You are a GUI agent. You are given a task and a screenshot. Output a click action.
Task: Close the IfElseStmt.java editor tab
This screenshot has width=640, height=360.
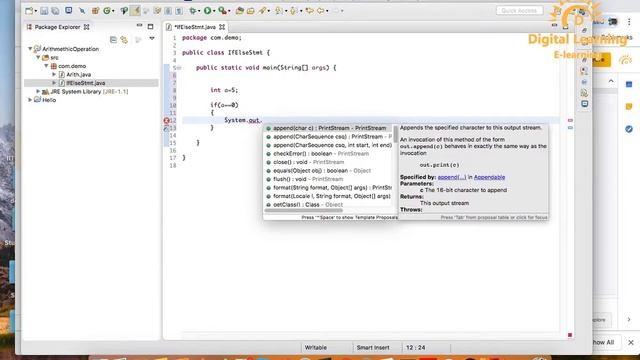(x=222, y=27)
